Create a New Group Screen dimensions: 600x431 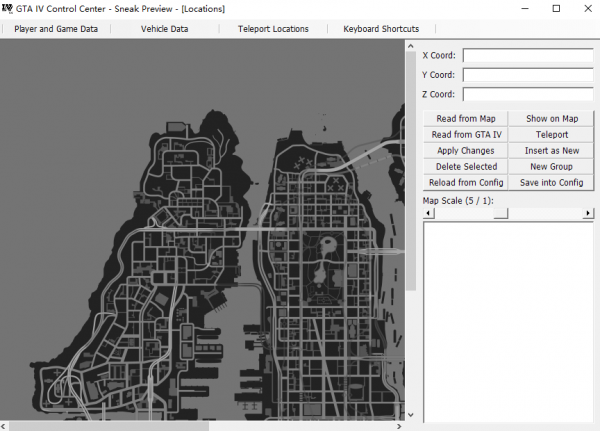[x=552, y=167]
